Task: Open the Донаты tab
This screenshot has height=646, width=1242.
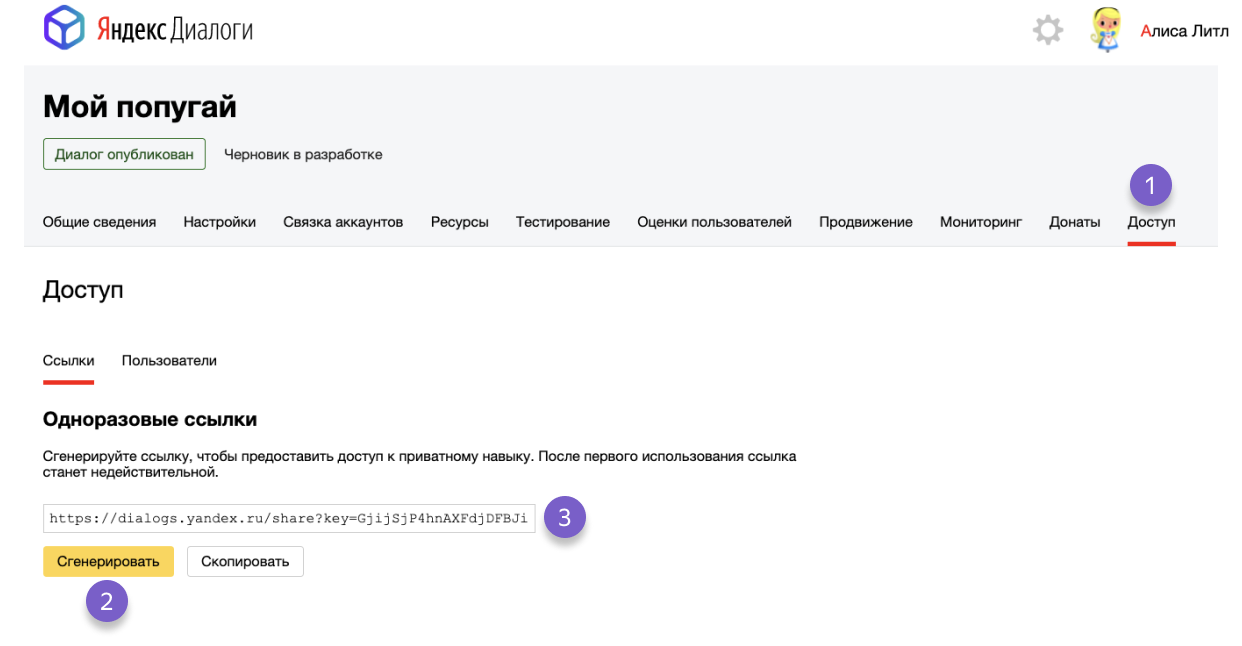Action: pos(1074,222)
